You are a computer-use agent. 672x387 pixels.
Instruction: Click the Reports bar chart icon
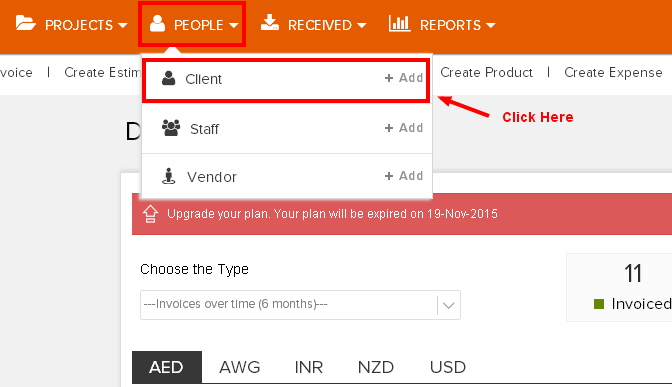click(x=399, y=23)
